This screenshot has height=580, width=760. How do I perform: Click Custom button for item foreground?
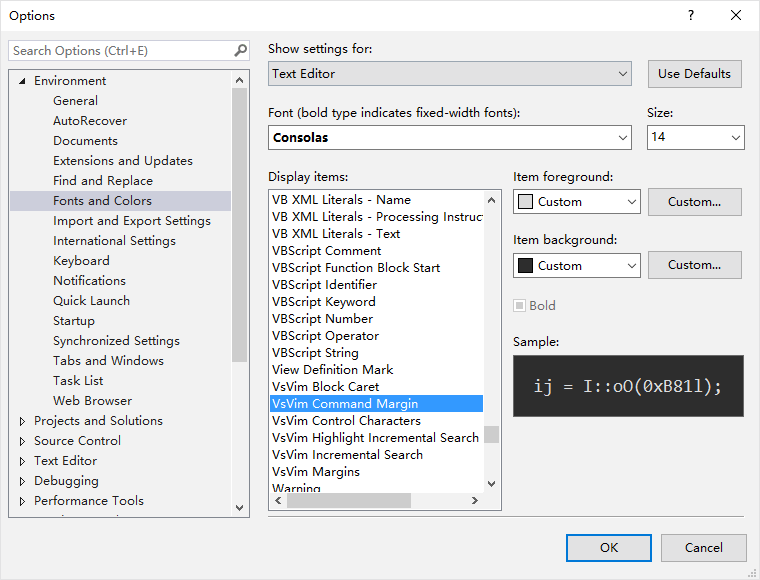pyautogui.click(x=694, y=202)
